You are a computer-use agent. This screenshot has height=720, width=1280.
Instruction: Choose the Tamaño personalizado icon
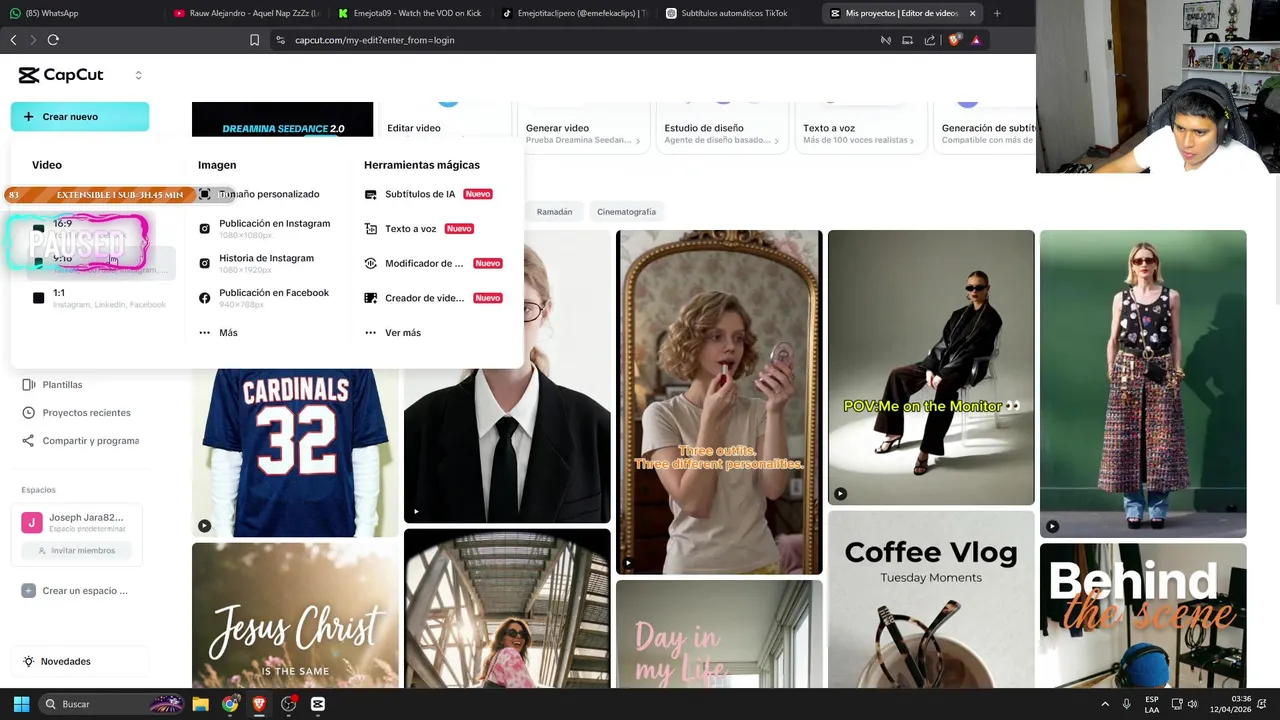(x=205, y=194)
